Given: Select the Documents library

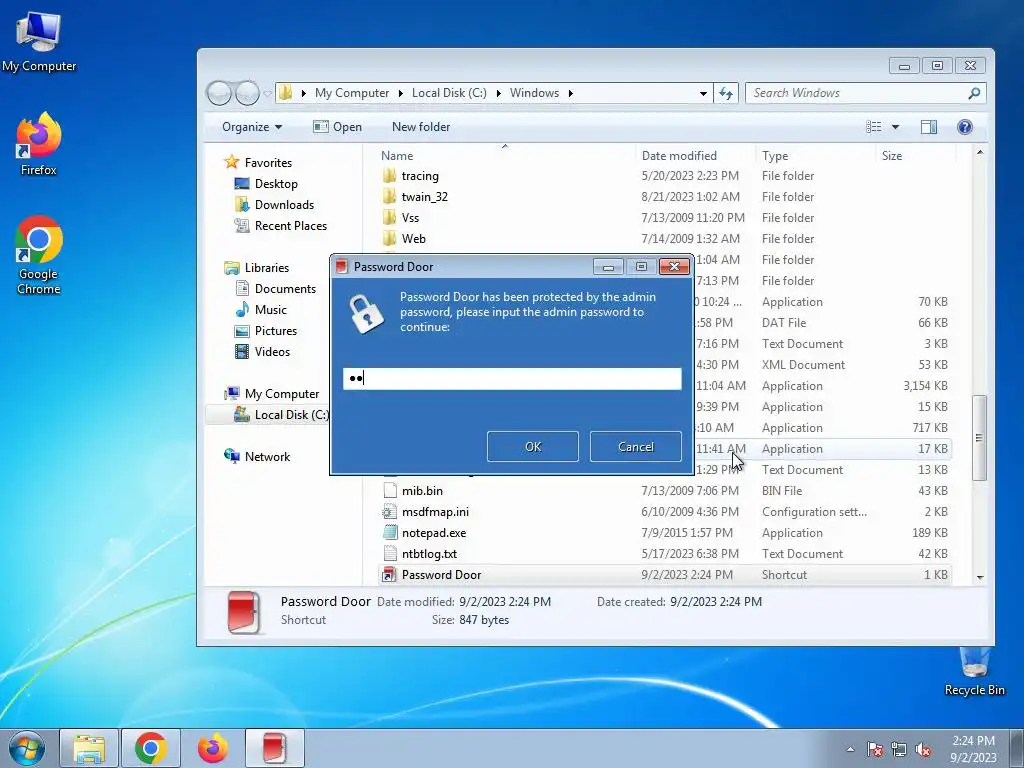Looking at the screenshot, I should tap(275, 289).
